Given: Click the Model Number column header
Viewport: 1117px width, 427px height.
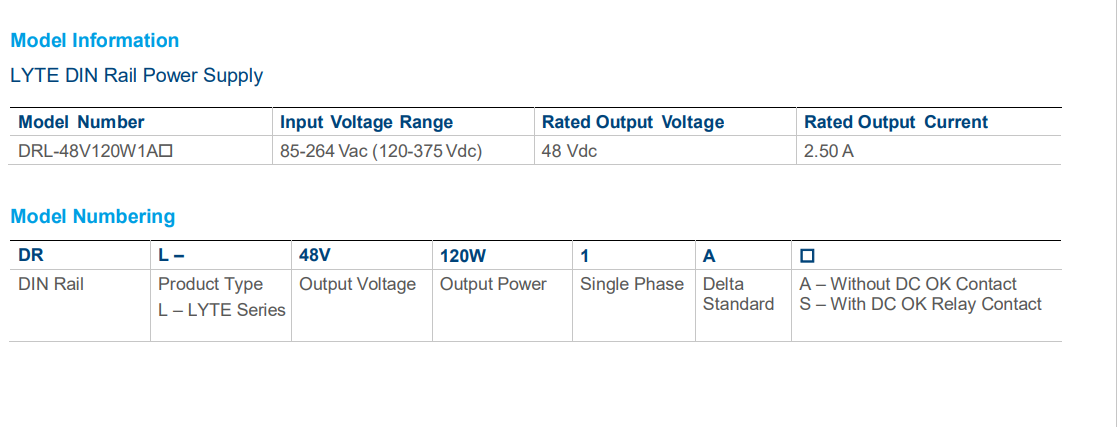Looking at the screenshot, I should [81, 123].
